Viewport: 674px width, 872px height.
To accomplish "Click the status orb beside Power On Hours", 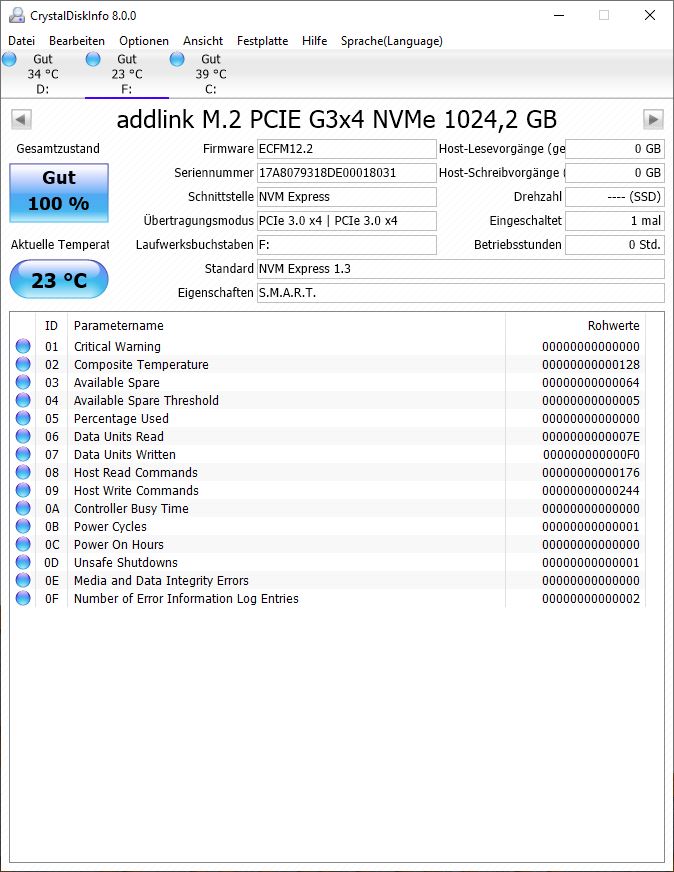I will point(23,544).
